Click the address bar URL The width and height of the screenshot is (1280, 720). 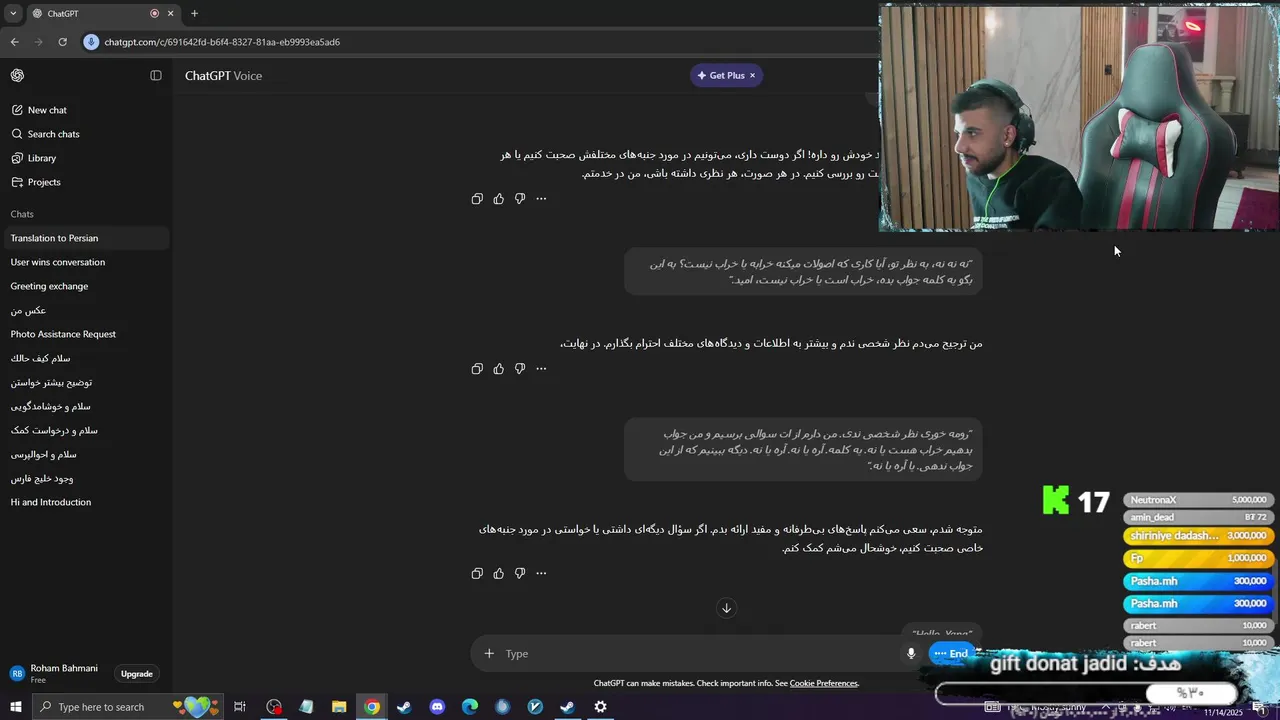coord(222,42)
